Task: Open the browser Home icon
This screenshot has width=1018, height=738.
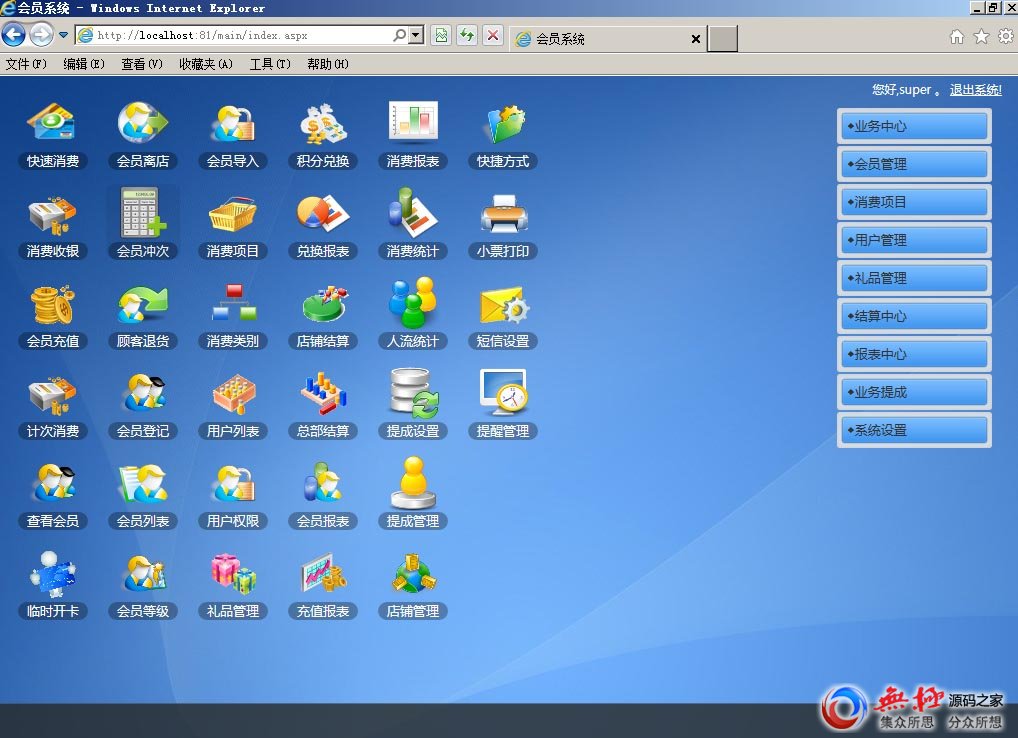Action: pos(956,36)
